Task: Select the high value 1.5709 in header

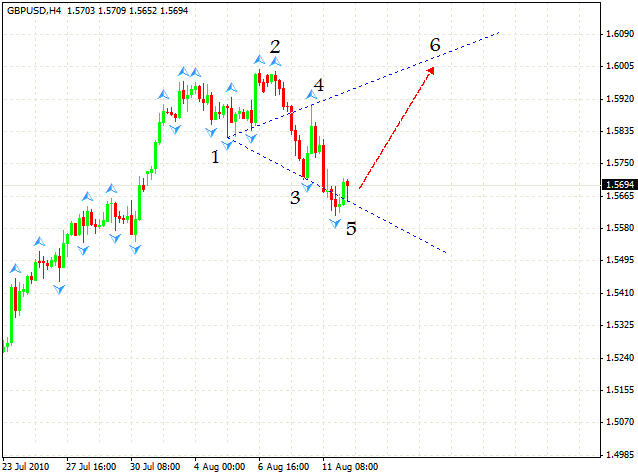Action: 112,11
